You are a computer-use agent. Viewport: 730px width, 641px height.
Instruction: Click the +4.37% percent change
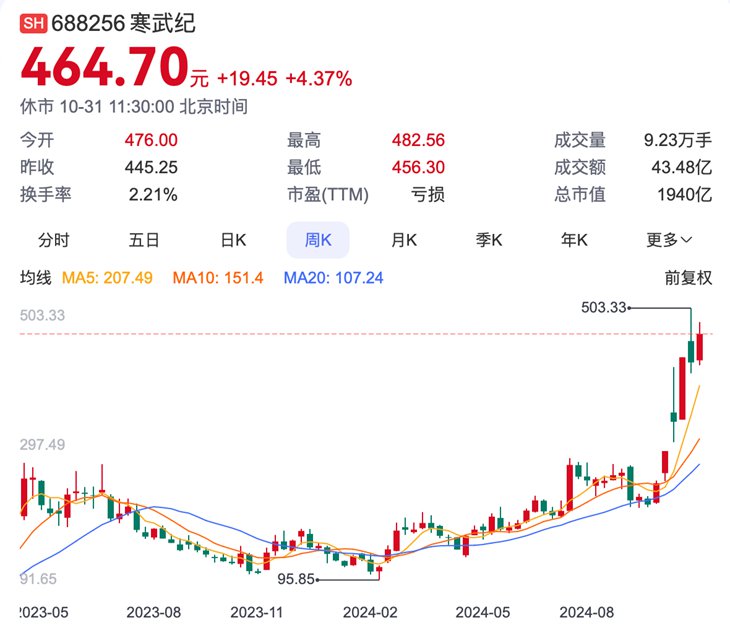pos(318,79)
